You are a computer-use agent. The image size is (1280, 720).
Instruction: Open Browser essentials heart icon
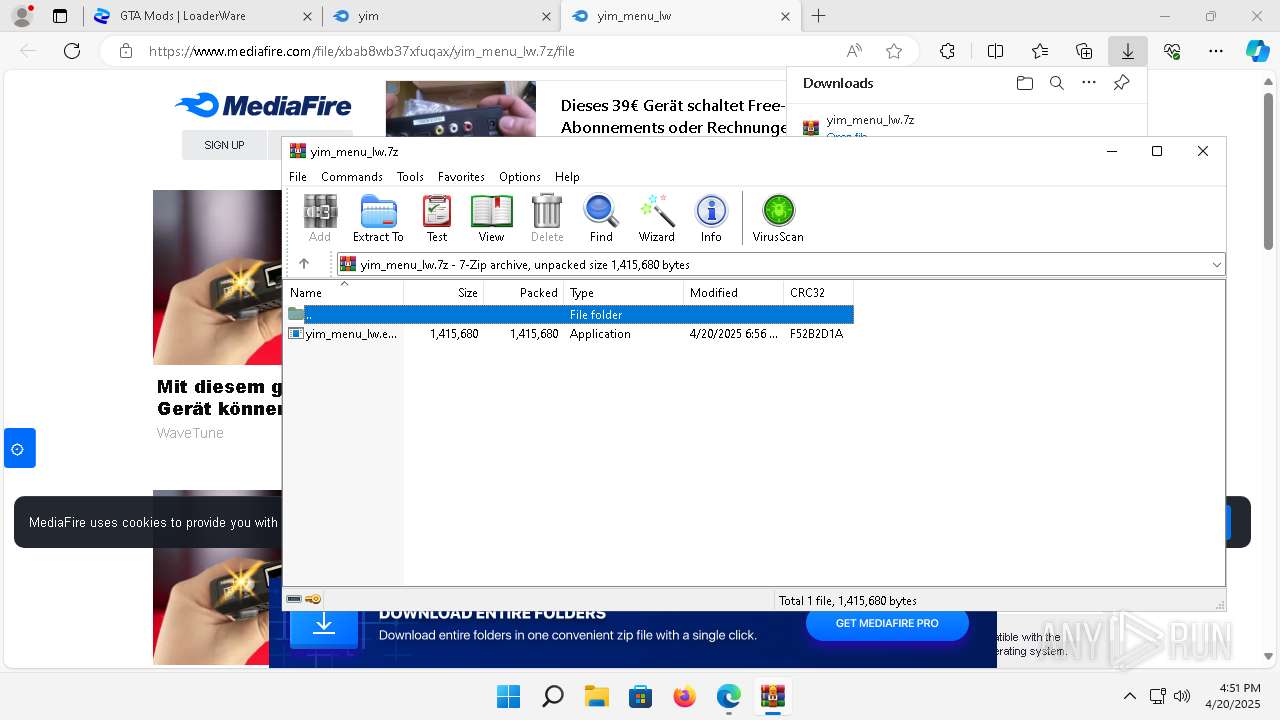(1172, 51)
